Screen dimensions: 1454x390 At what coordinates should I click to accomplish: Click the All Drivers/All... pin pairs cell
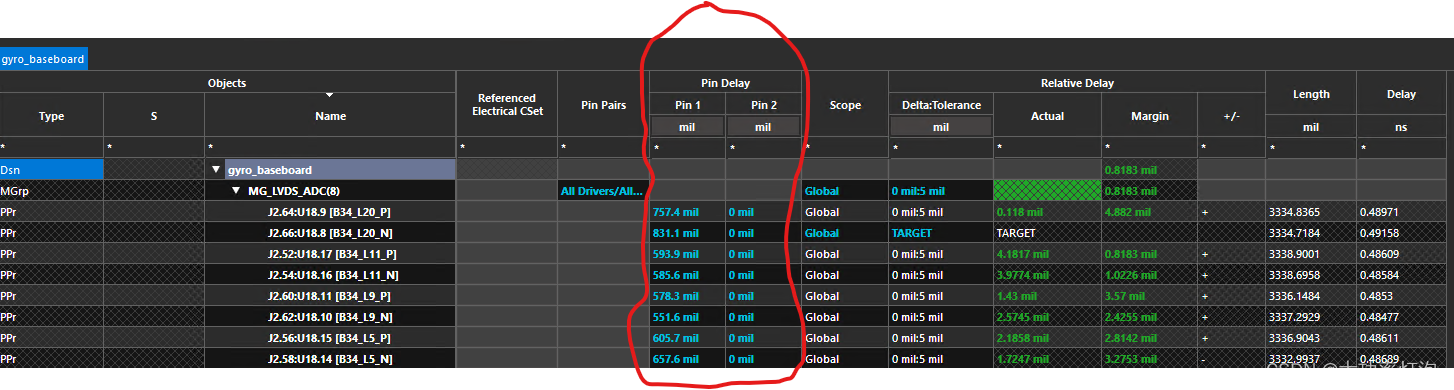click(x=603, y=191)
